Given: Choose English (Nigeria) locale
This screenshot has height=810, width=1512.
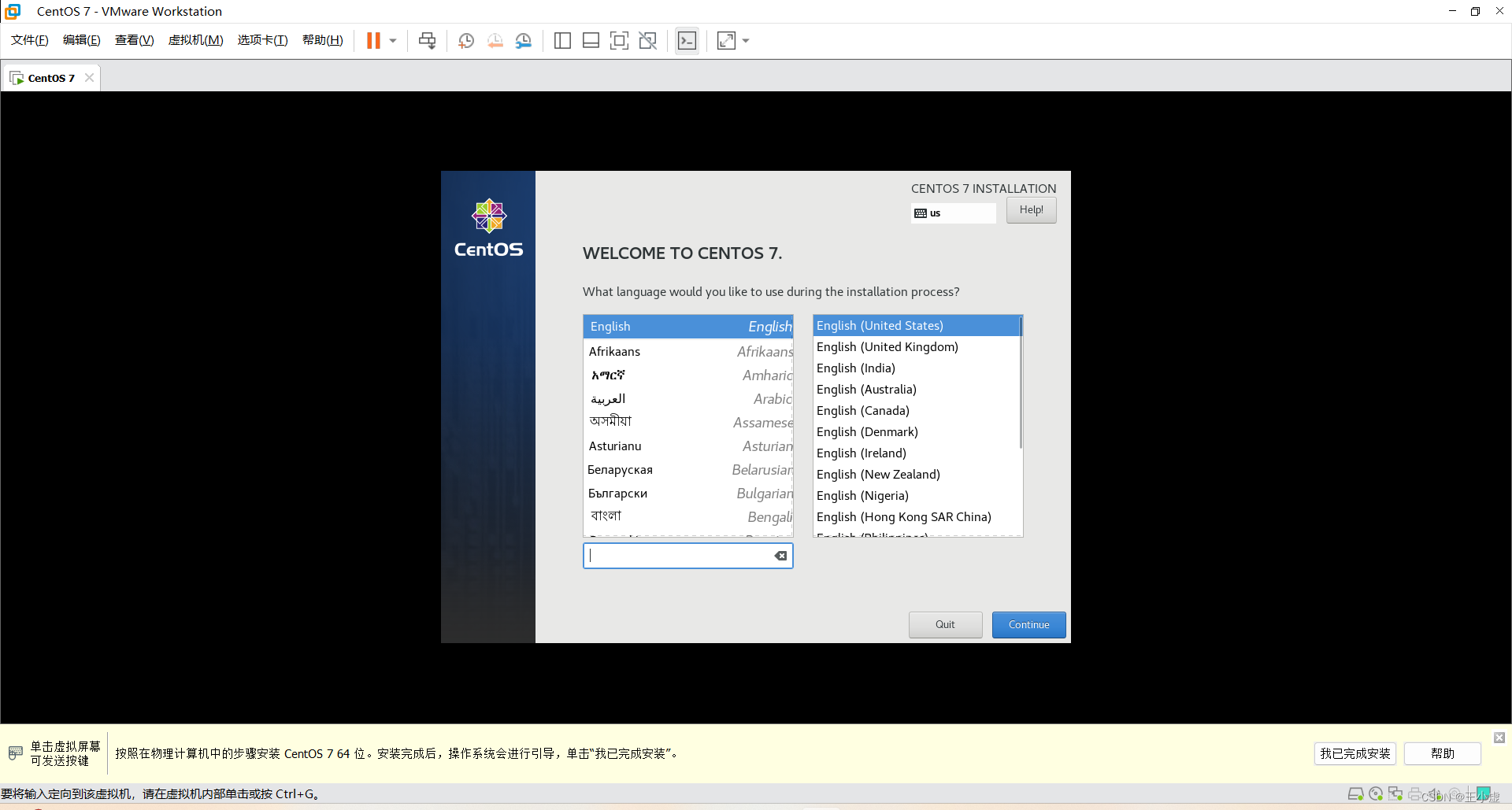Looking at the screenshot, I should 916,496.
